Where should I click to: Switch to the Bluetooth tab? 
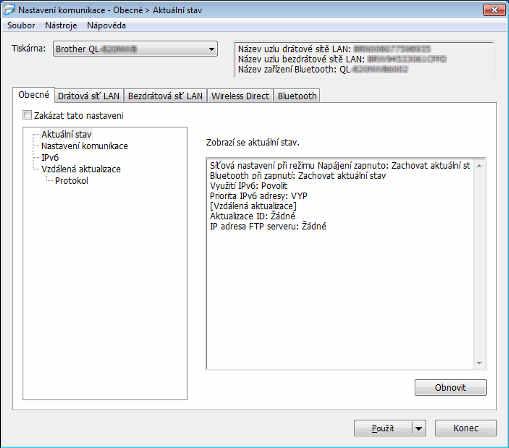(x=297, y=96)
